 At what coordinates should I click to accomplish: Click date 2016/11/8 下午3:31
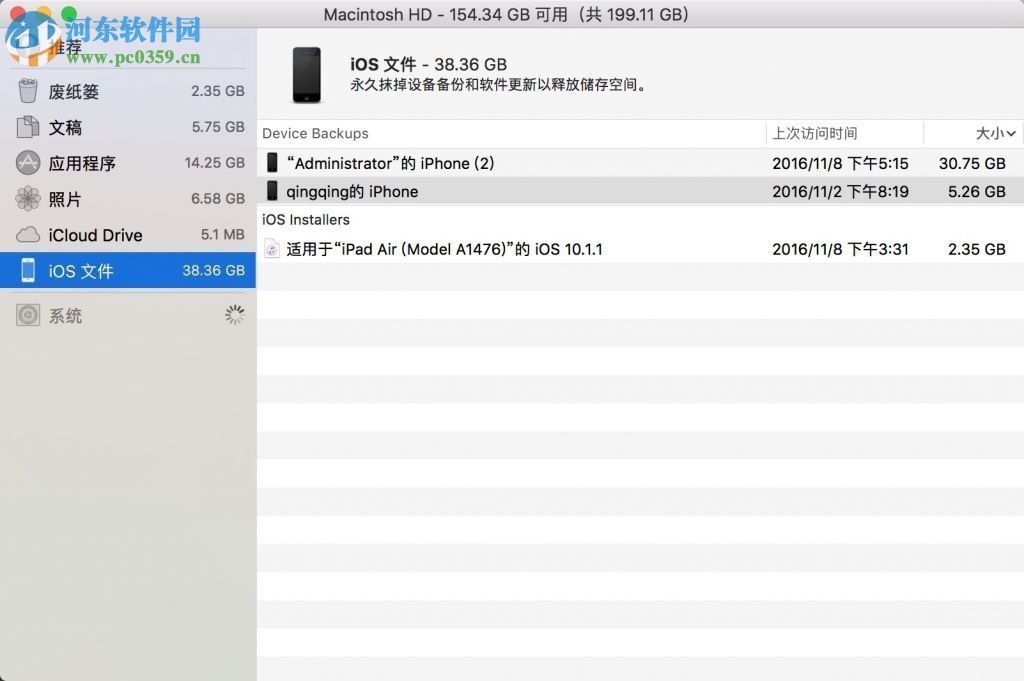tap(840, 249)
